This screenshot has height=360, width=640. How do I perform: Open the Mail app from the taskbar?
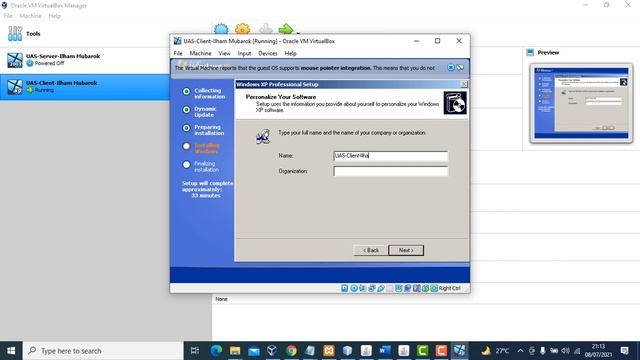click(x=254, y=351)
